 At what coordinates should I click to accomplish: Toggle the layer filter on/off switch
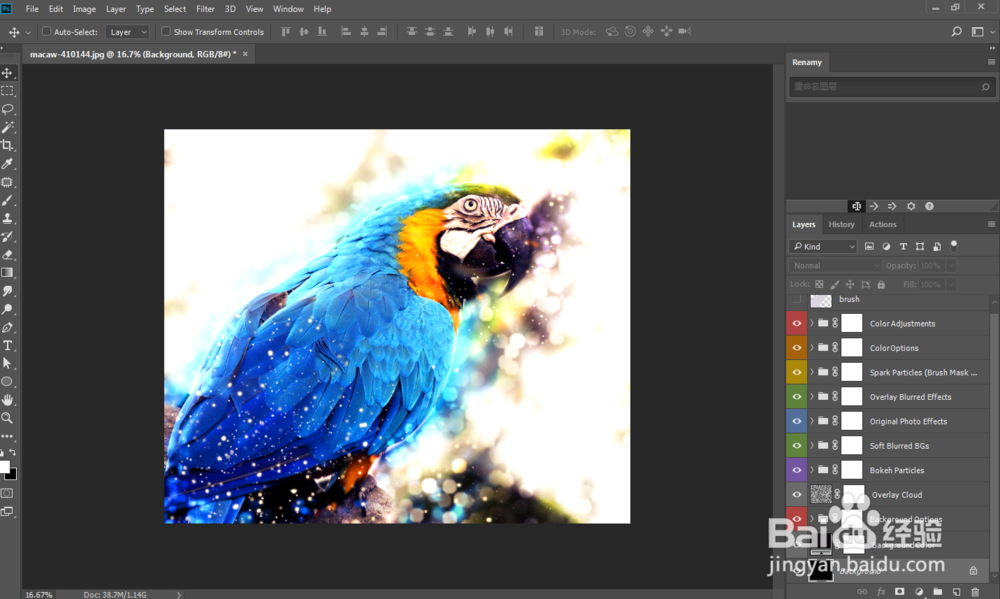pyautogui.click(x=954, y=245)
